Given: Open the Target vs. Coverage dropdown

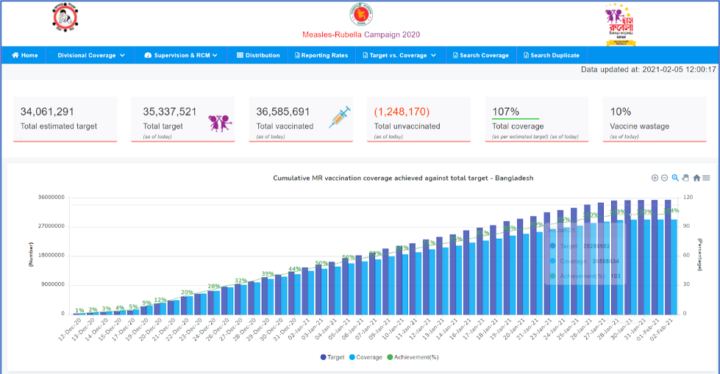Looking at the screenshot, I should [x=399, y=55].
